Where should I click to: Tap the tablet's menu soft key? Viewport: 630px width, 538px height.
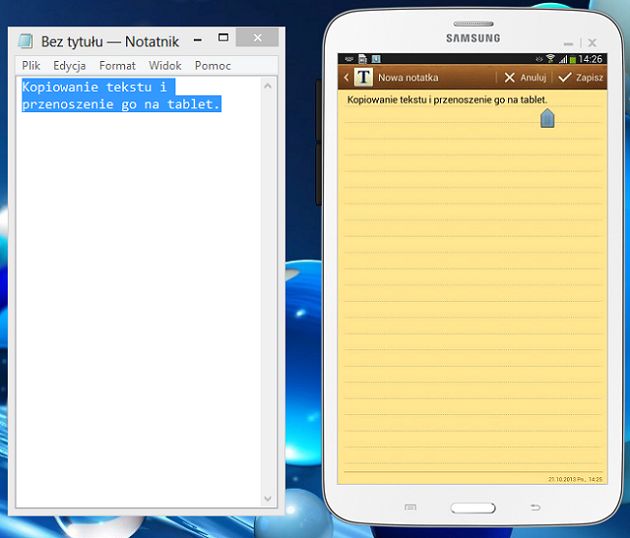coord(410,507)
